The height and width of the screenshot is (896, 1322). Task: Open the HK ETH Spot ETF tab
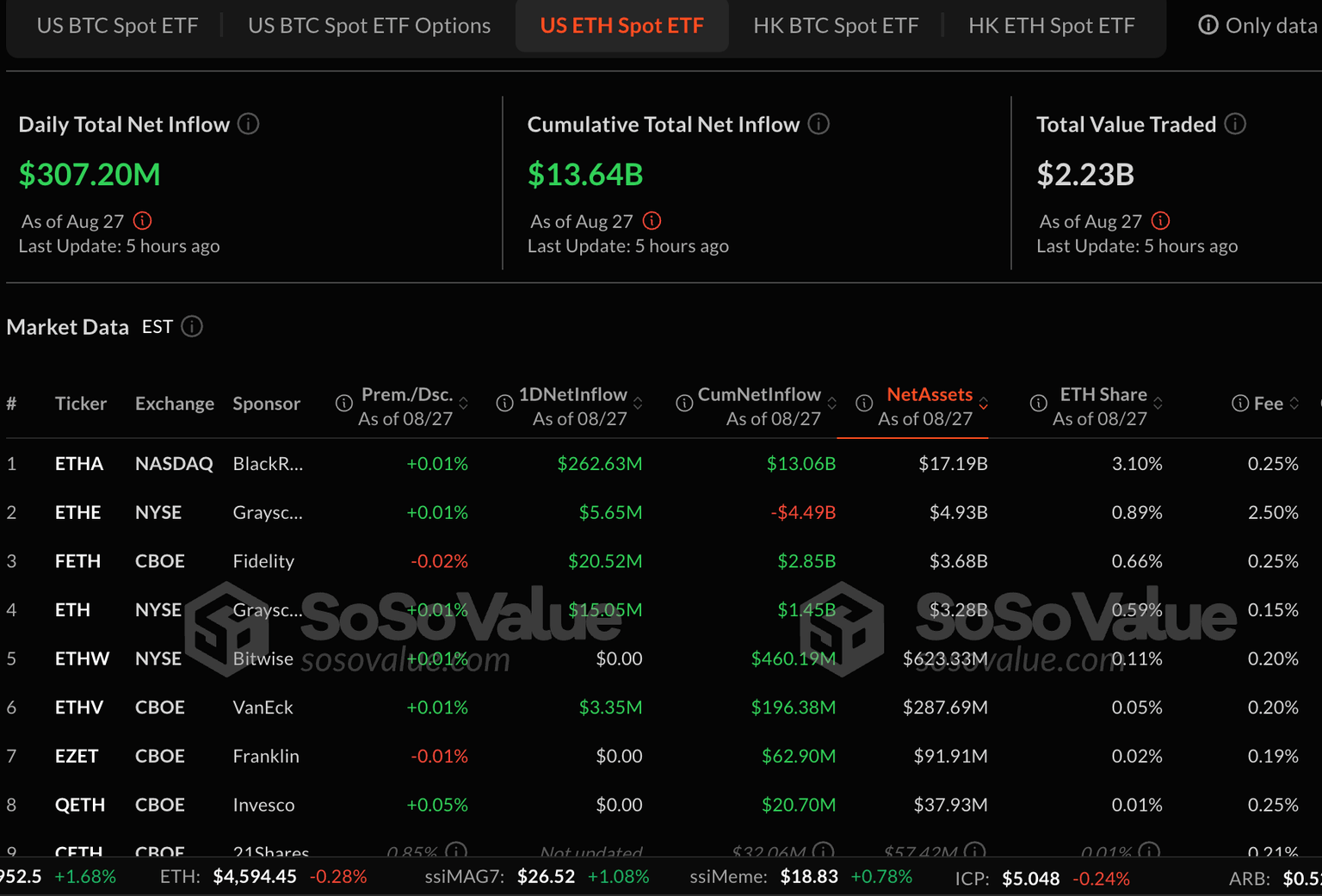1051,26
